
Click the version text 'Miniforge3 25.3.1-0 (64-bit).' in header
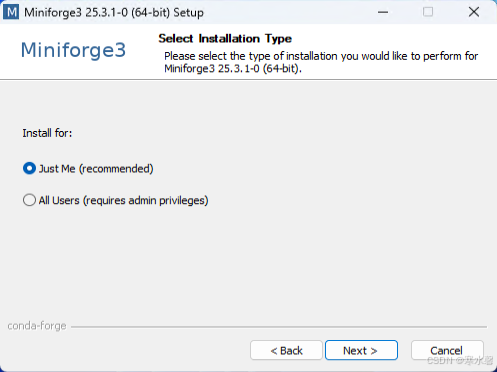(233, 69)
